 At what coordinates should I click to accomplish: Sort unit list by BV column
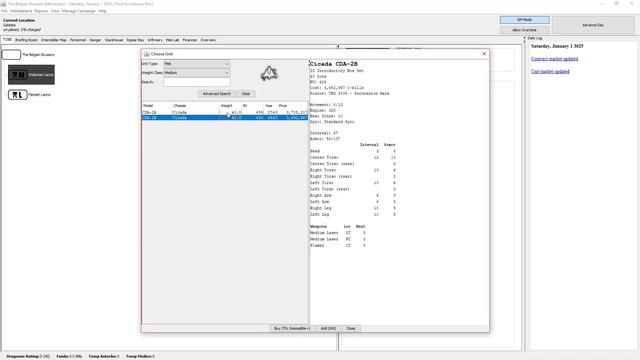pyautogui.click(x=245, y=106)
